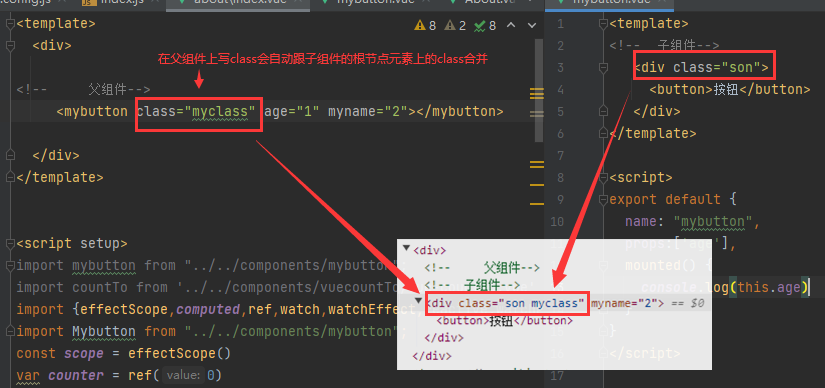Click the div class="son" line in the right editor
The image size is (825, 388).
701,67
